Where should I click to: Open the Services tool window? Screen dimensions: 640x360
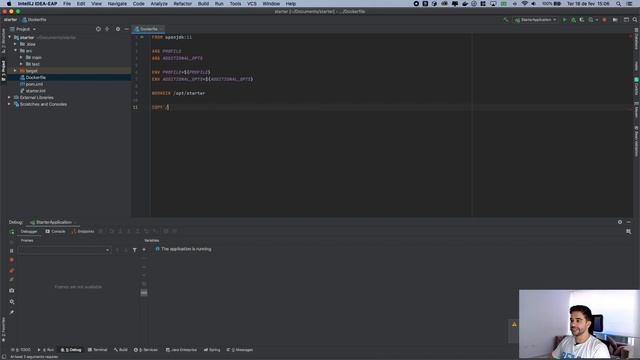pos(146,350)
